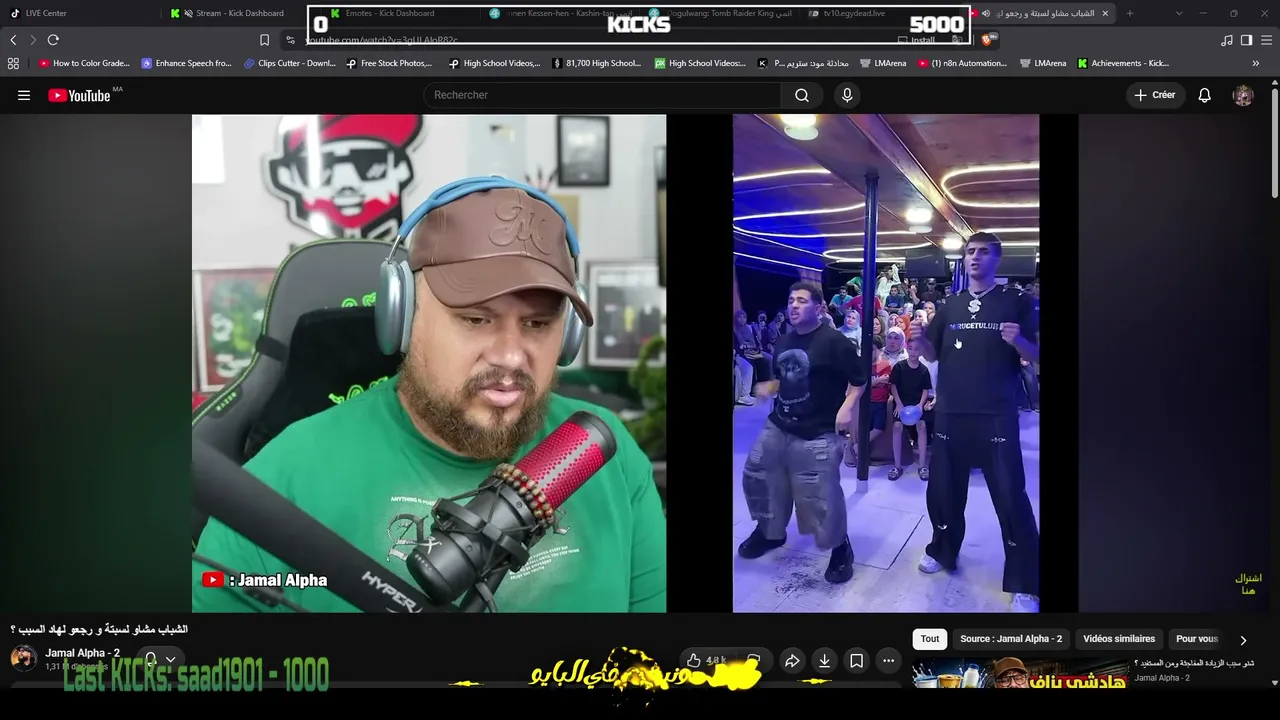
Task: Open Free Stock Photos bookmark
Action: (x=389, y=63)
